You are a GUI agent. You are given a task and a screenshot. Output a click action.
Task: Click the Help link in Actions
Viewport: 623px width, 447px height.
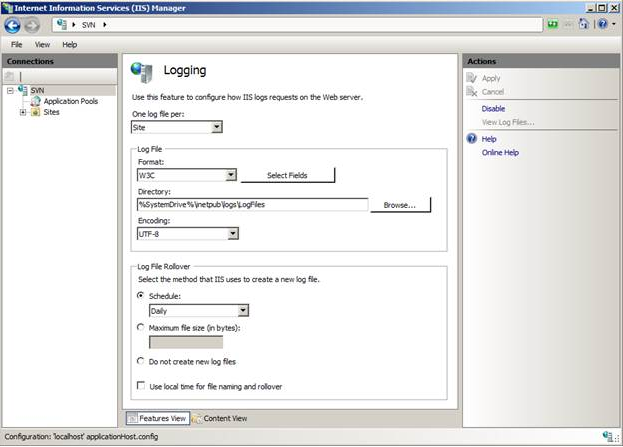[489, 139]
